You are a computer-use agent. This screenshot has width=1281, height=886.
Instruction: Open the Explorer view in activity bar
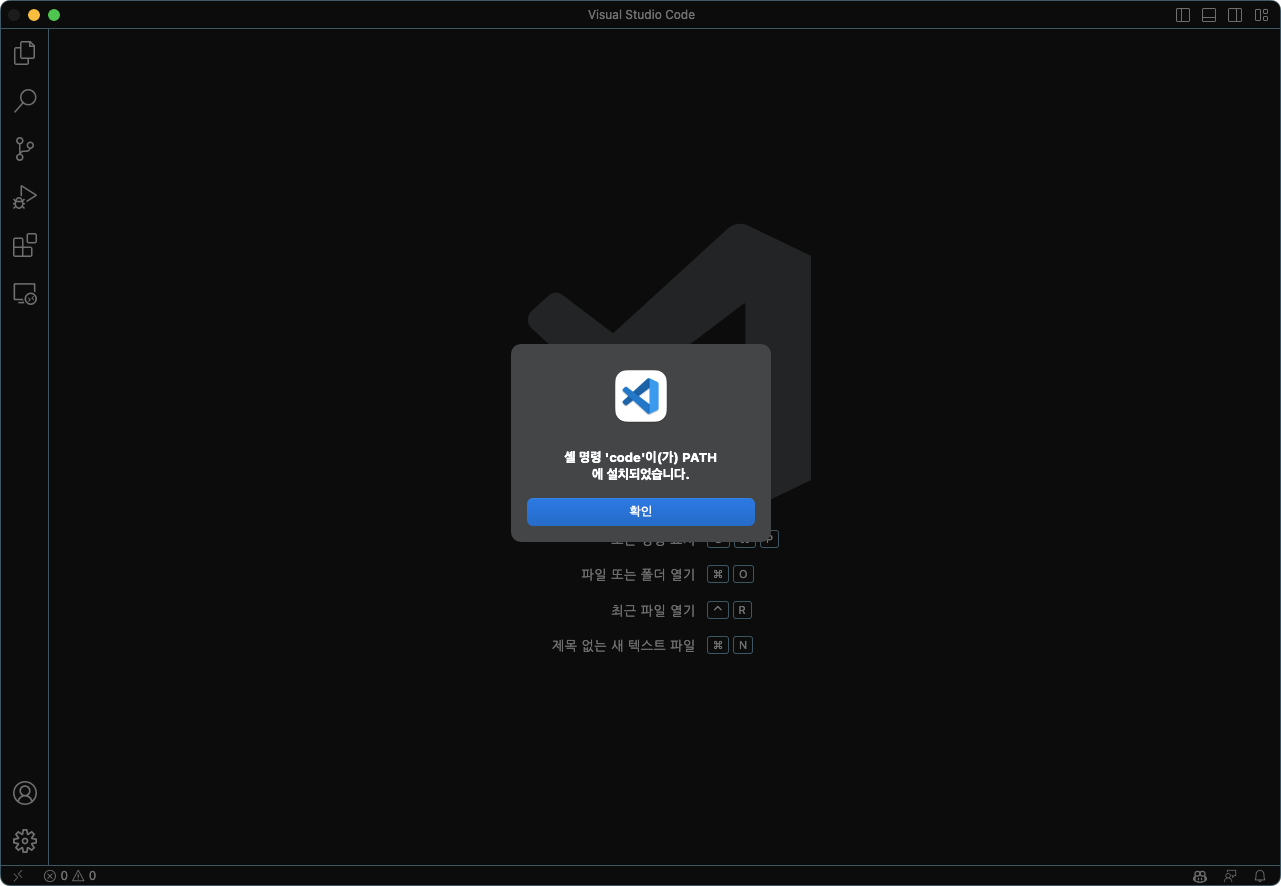pyautogui.click(x=25, y=53)
